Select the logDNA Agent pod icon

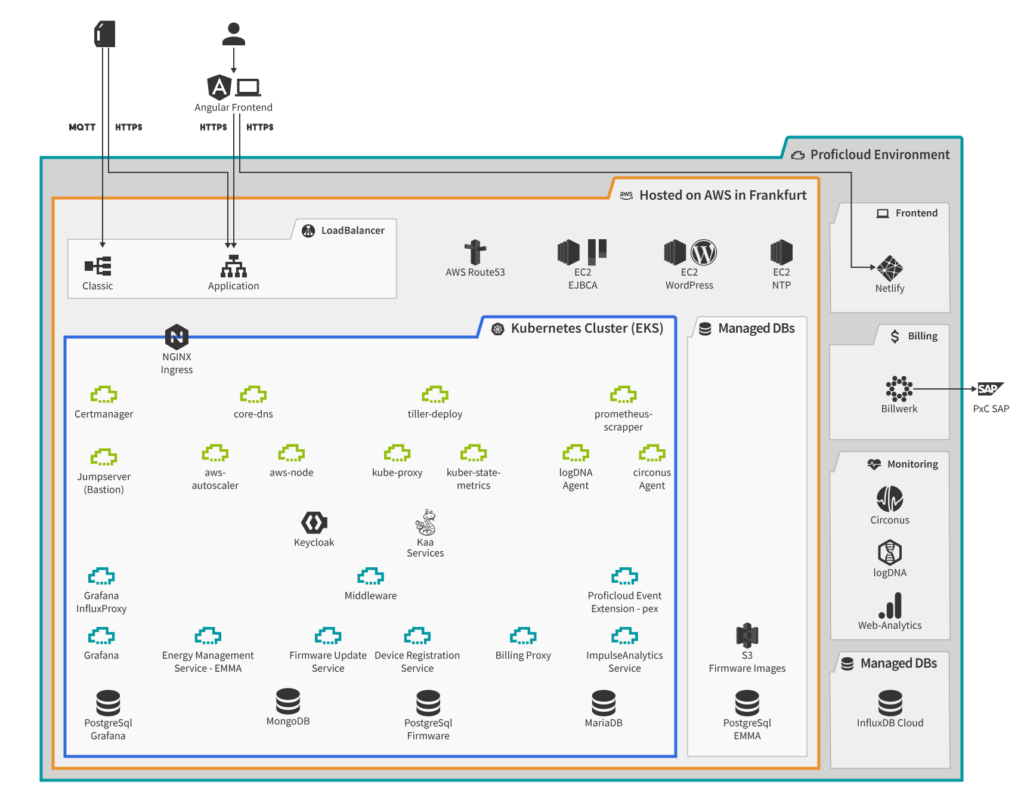point(575,453)
